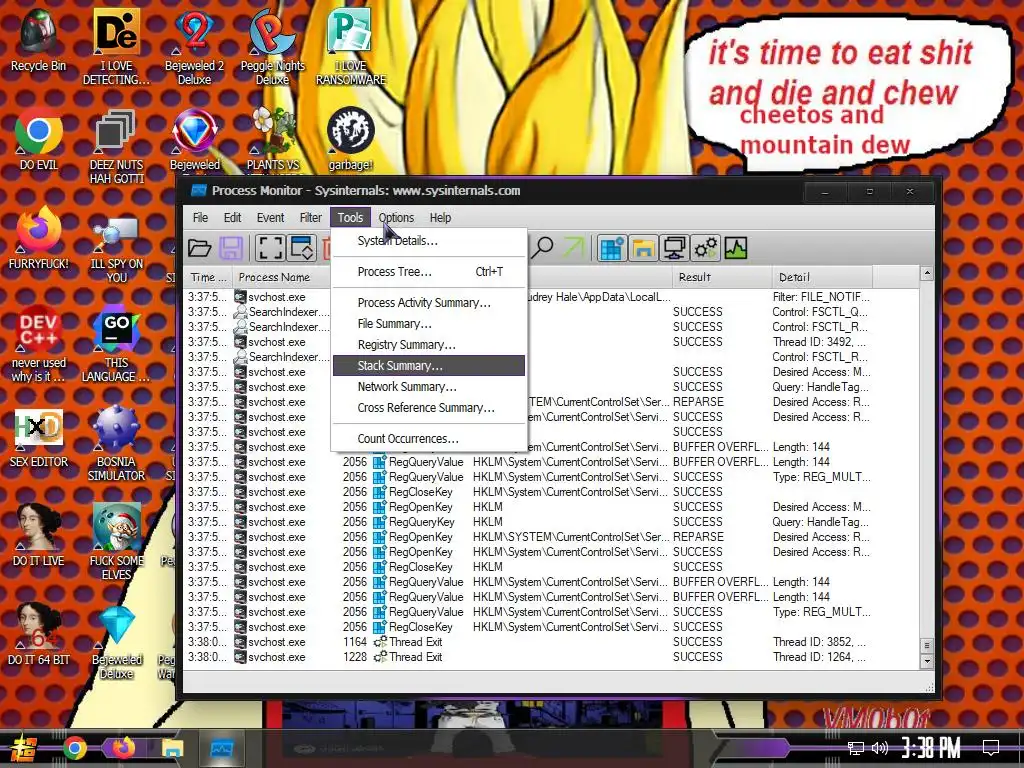Open the Recycle Bin desktop icon

(39, 40)
